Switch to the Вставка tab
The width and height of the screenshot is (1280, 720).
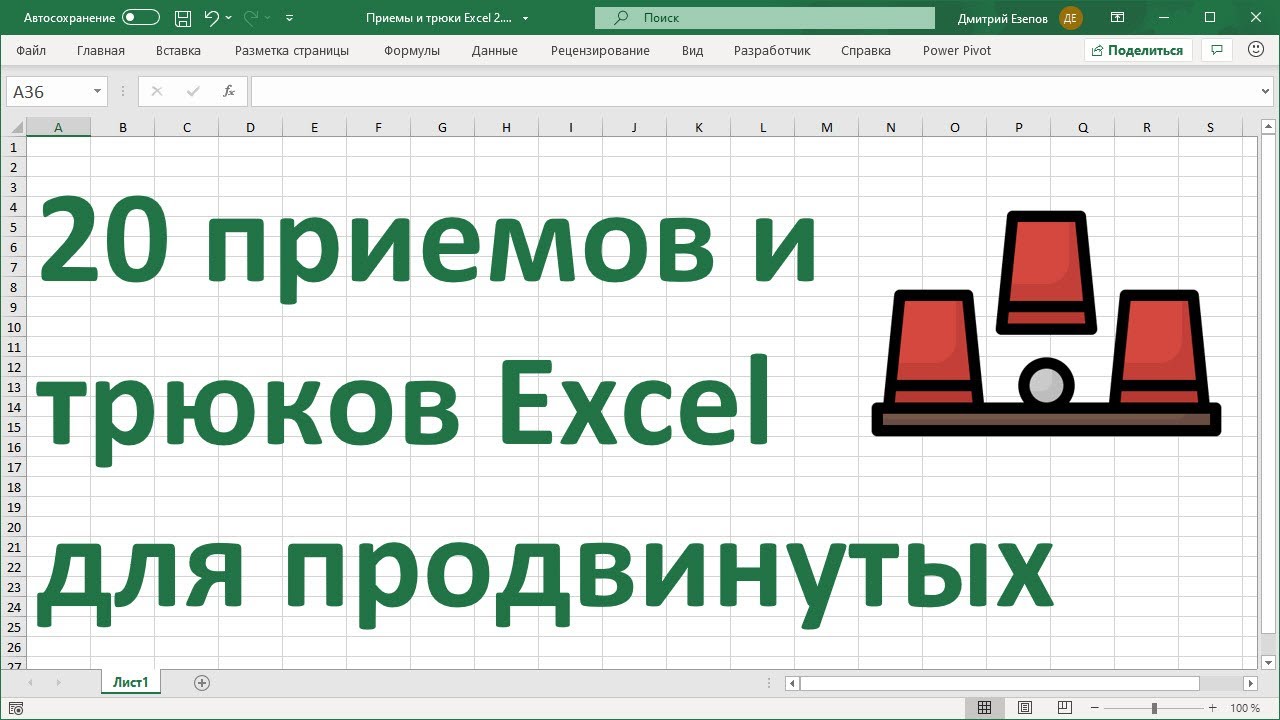[x=178, y=50]
